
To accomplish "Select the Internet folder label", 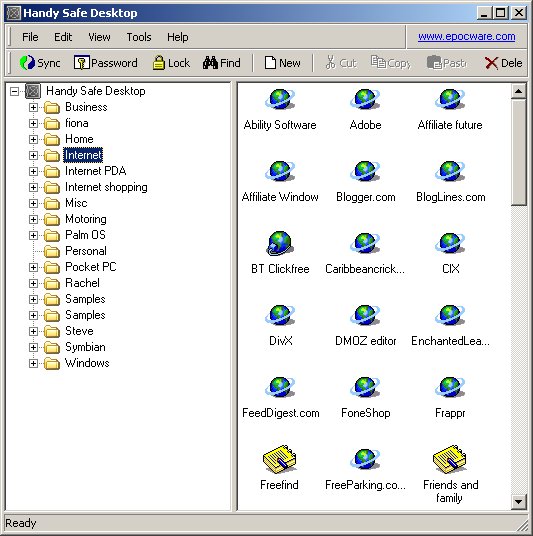I will tap(83, 155).
